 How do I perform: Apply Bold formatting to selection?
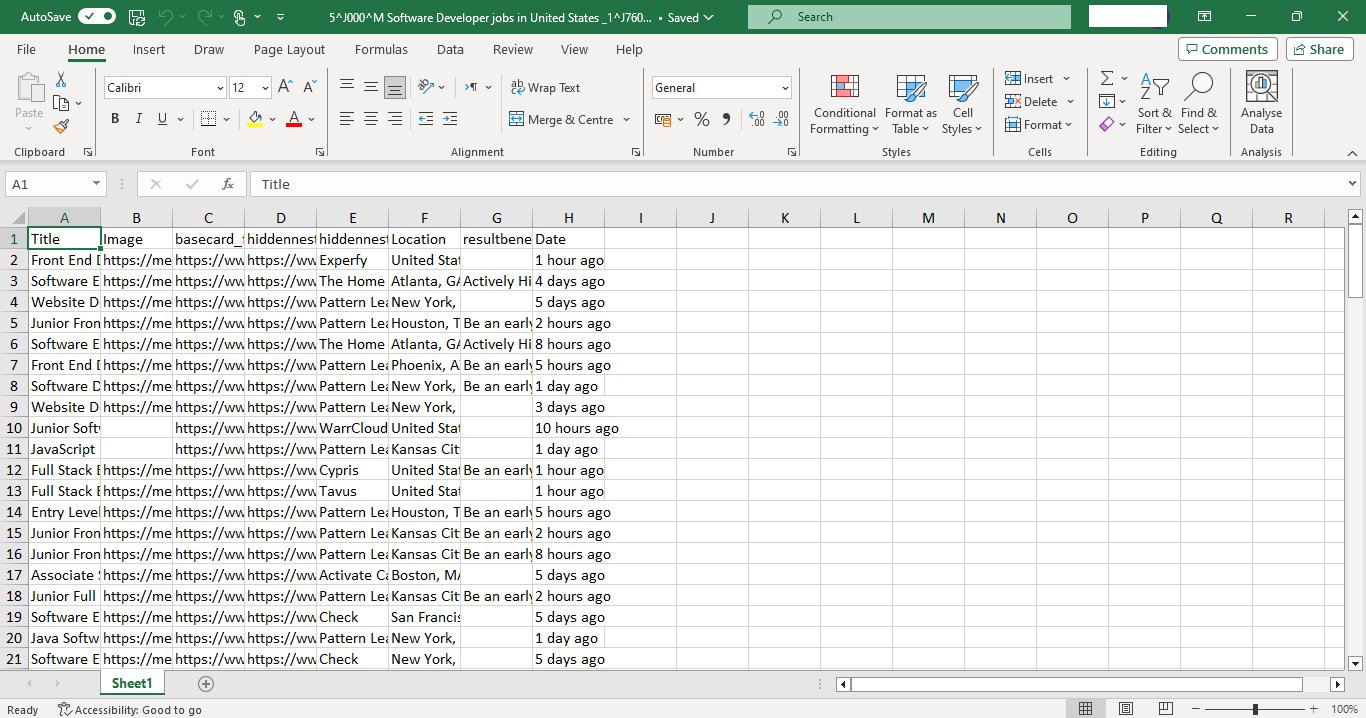click(115, 119)
